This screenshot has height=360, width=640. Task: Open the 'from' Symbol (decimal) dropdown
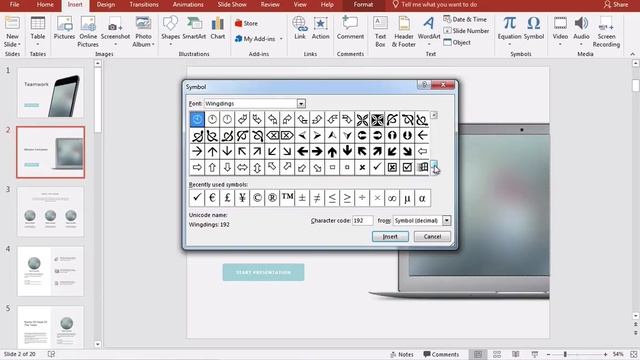coord(447,220)
